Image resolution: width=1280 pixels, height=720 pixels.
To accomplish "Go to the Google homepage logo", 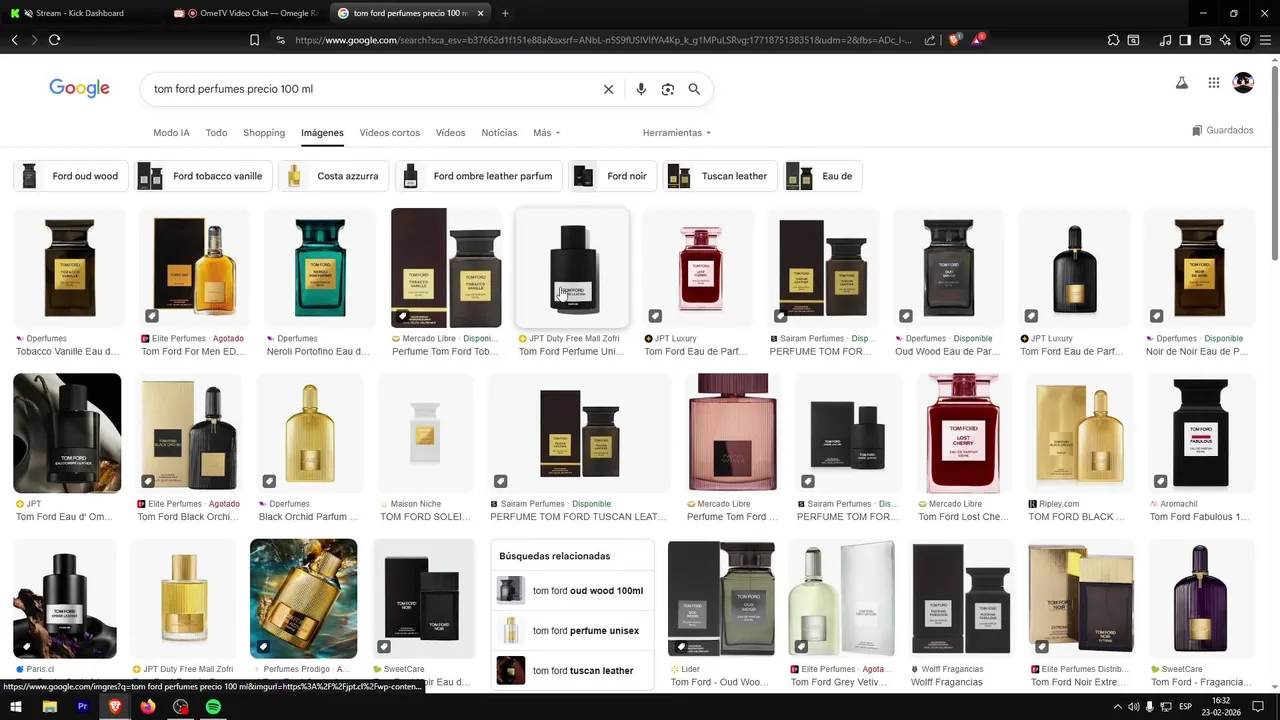I will [x=79, y=88].
